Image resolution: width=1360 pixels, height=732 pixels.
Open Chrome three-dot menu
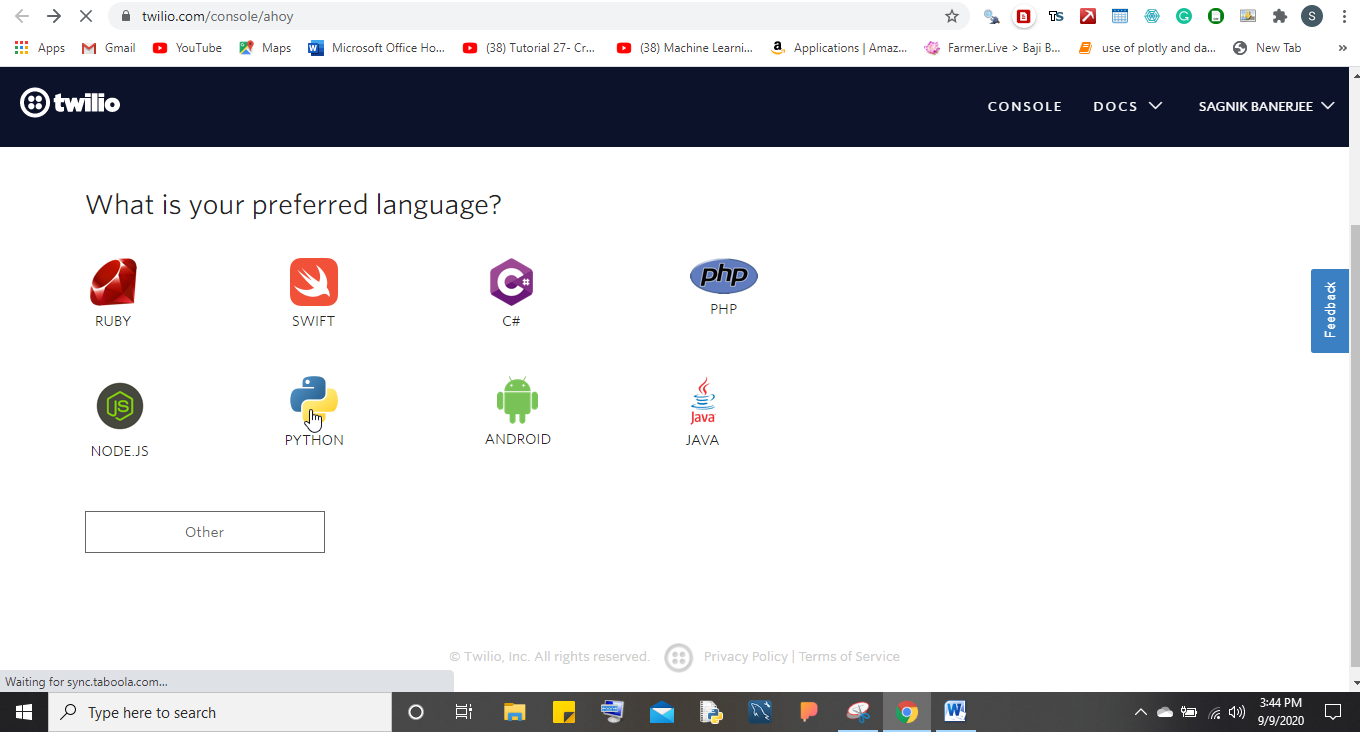[1344, 16]
